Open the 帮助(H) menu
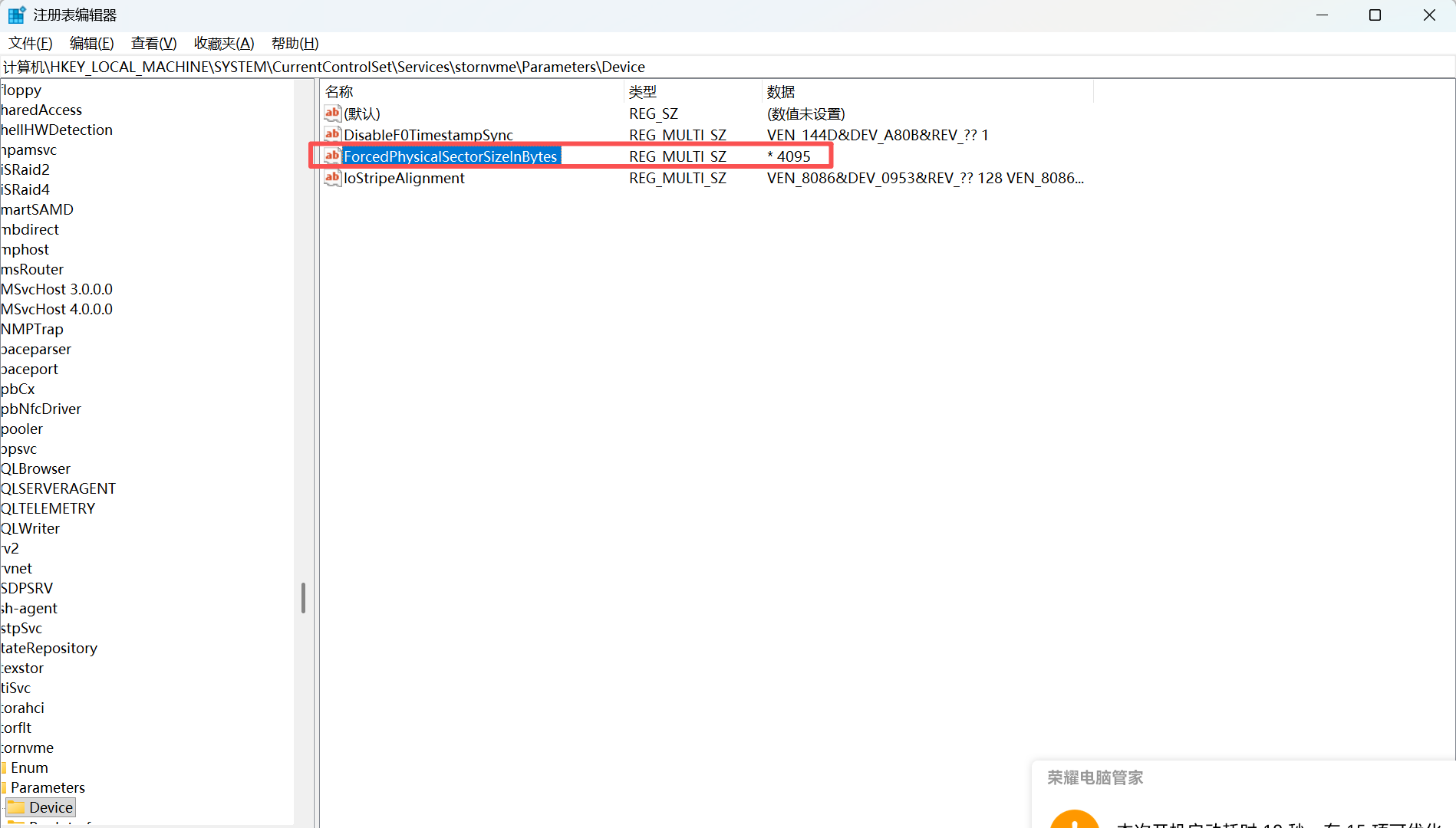Image resolution: width=1456 pixels, height=828 pixels. pos(295,43)
